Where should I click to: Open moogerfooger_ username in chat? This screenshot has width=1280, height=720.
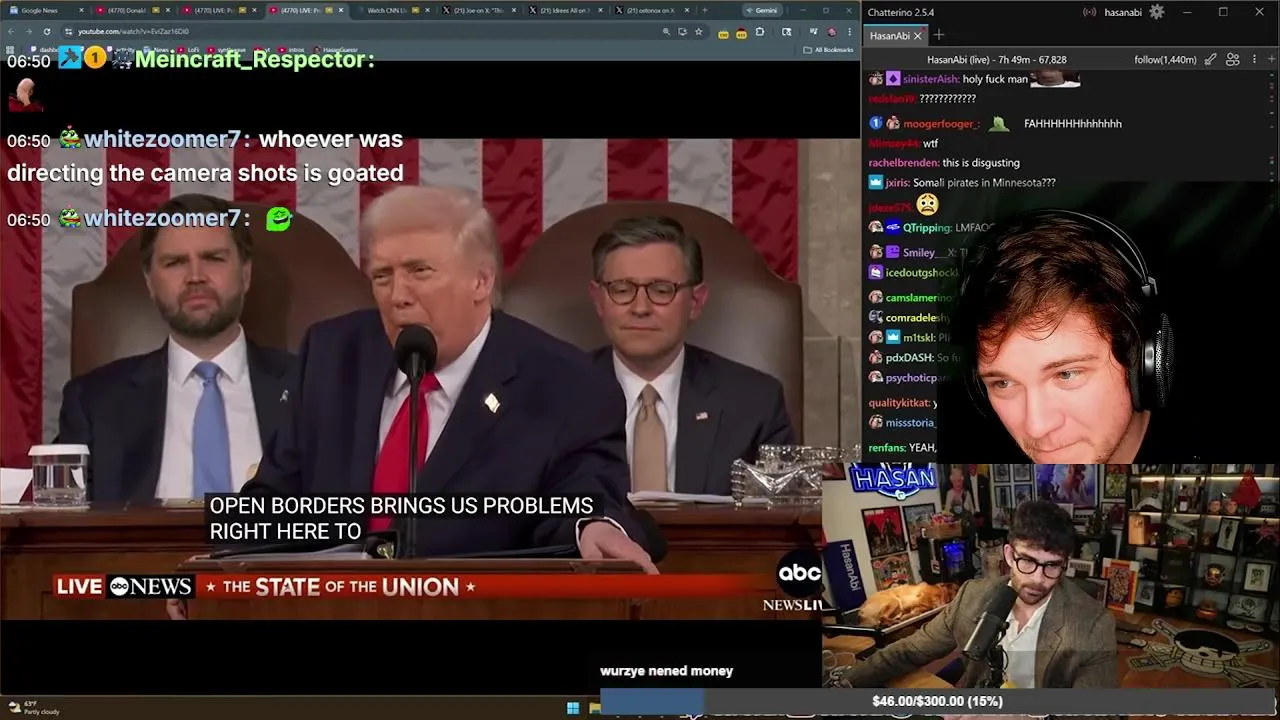[941, 124]
